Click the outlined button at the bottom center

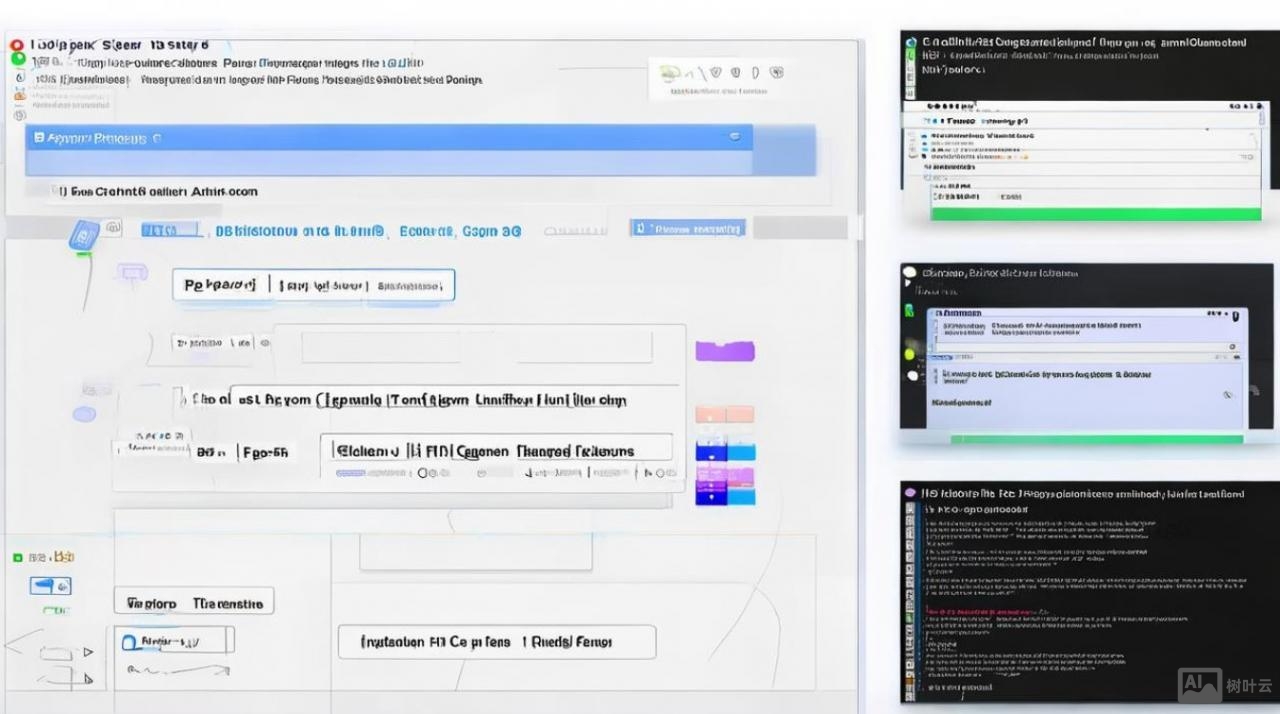(x=496, y=642)
